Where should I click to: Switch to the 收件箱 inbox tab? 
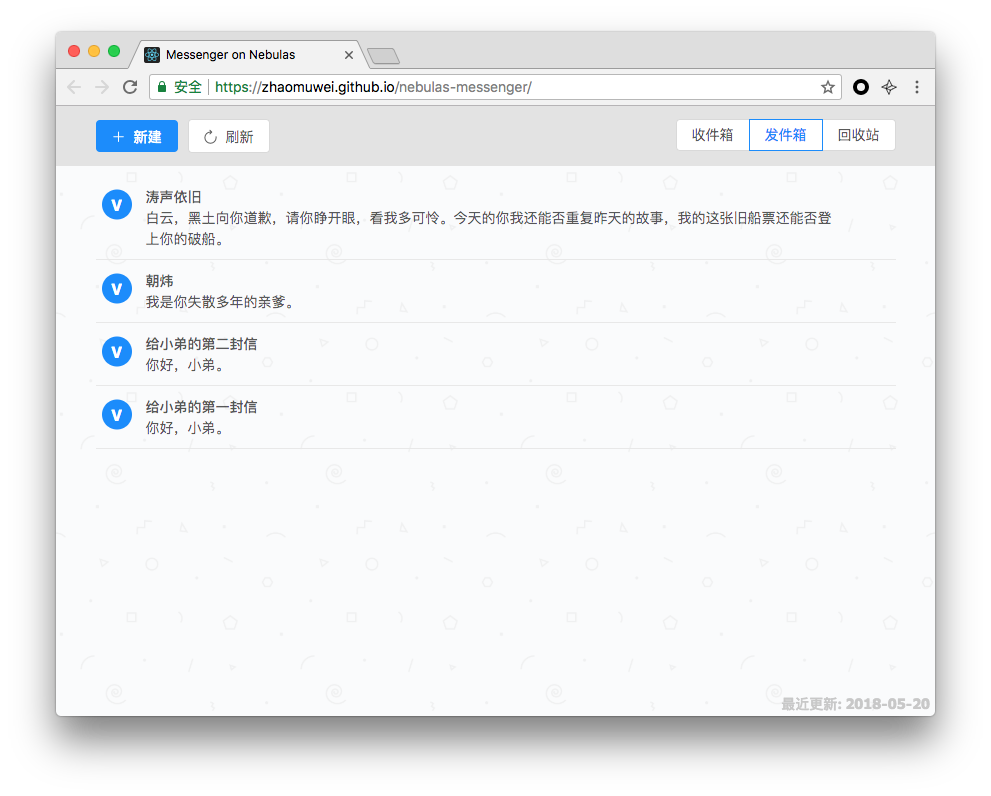(712, 135)
